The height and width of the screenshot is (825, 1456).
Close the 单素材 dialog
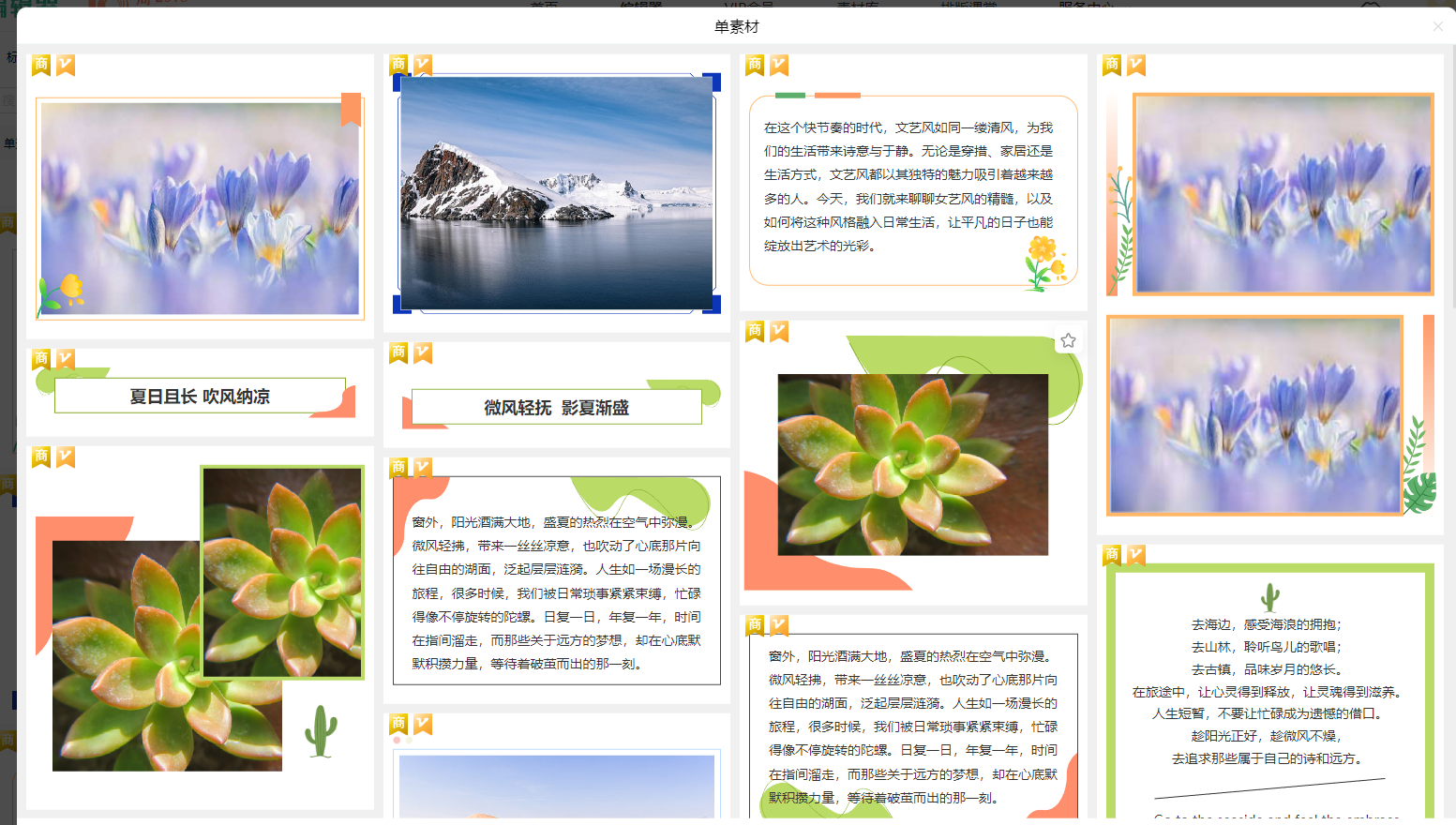point(1437,27)
